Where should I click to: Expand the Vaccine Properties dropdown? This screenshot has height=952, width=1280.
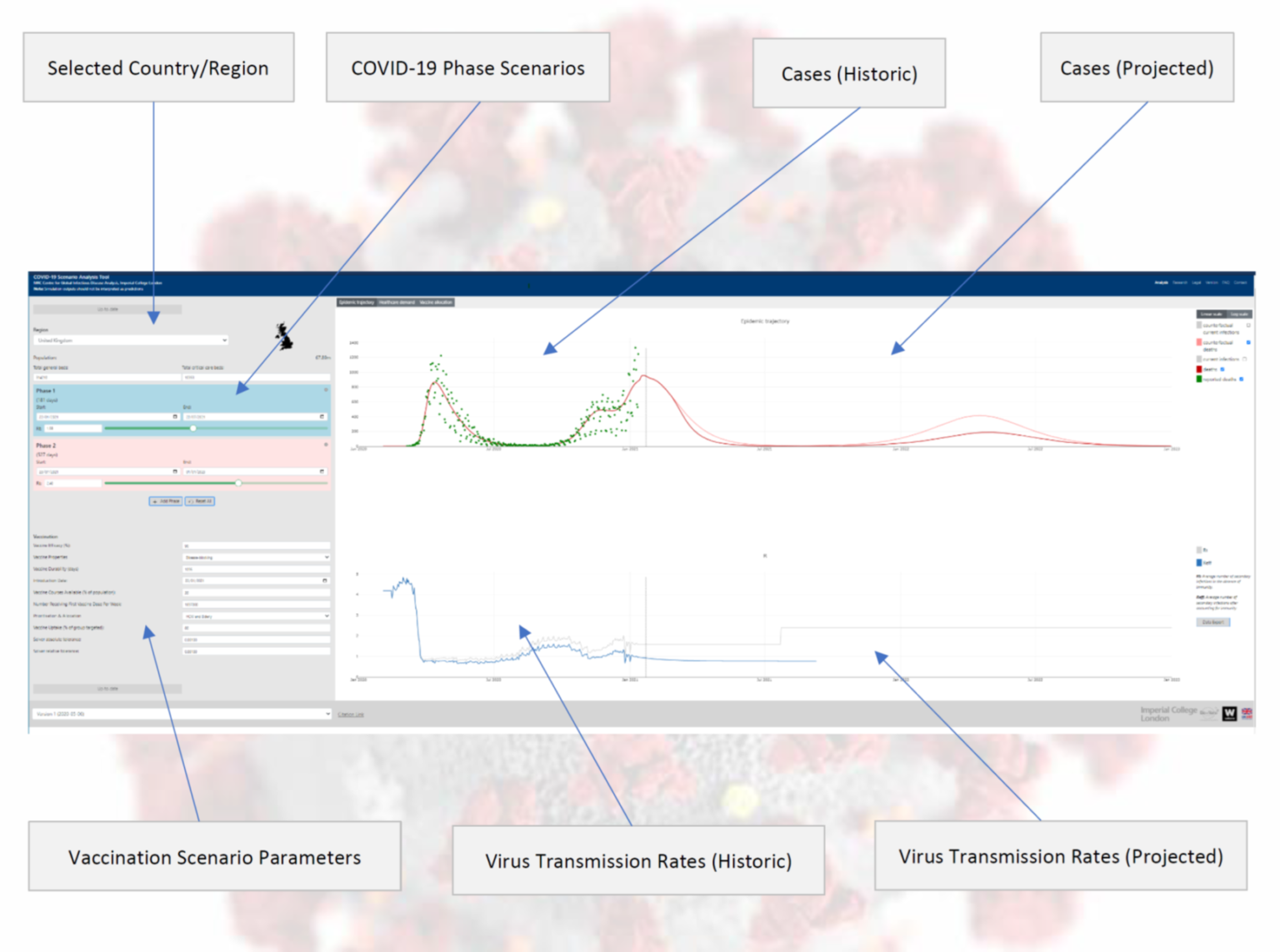256,557
